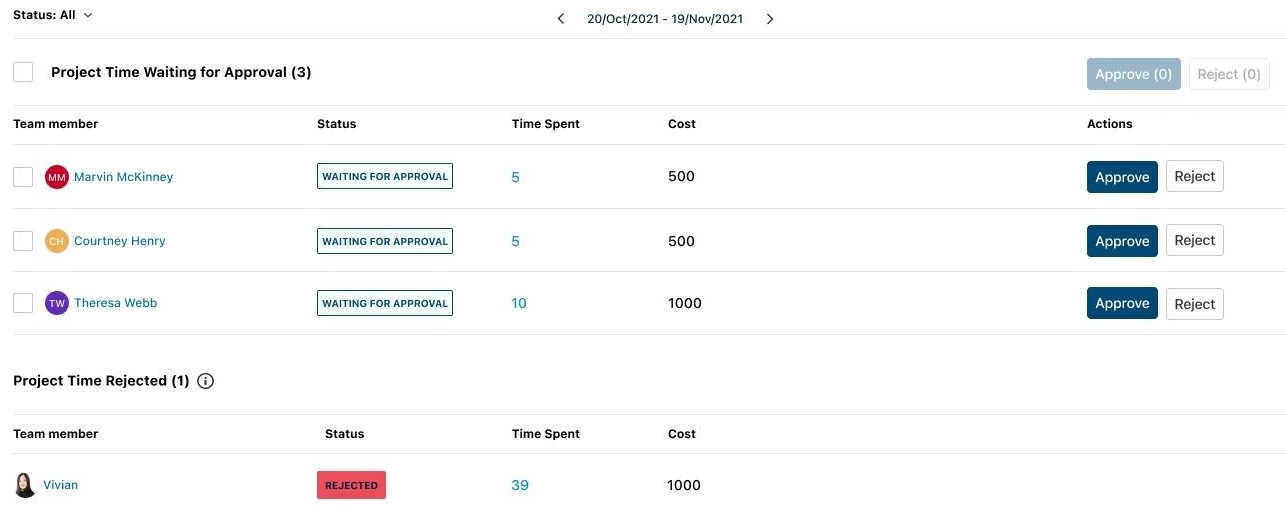This screenshot has width=1285, height=513.
Task: Check the Courtney Henry row checkbox
Action: pos(23,241)
